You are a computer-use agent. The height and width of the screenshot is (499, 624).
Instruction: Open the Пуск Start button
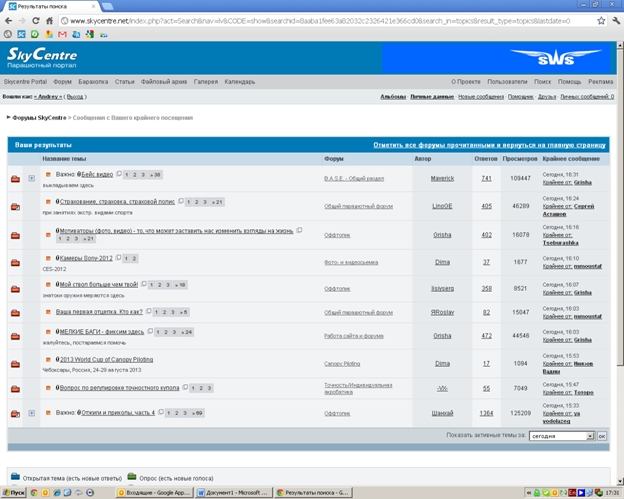pos(14,493)
